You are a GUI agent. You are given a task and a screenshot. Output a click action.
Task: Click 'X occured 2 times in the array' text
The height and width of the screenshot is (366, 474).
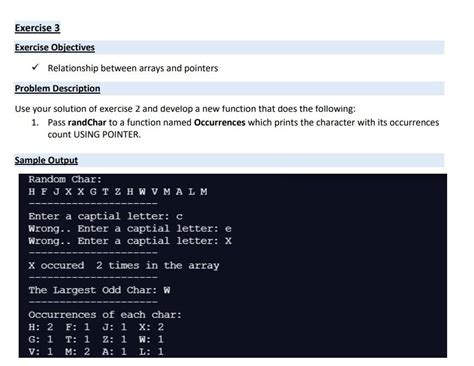(124, 266)
